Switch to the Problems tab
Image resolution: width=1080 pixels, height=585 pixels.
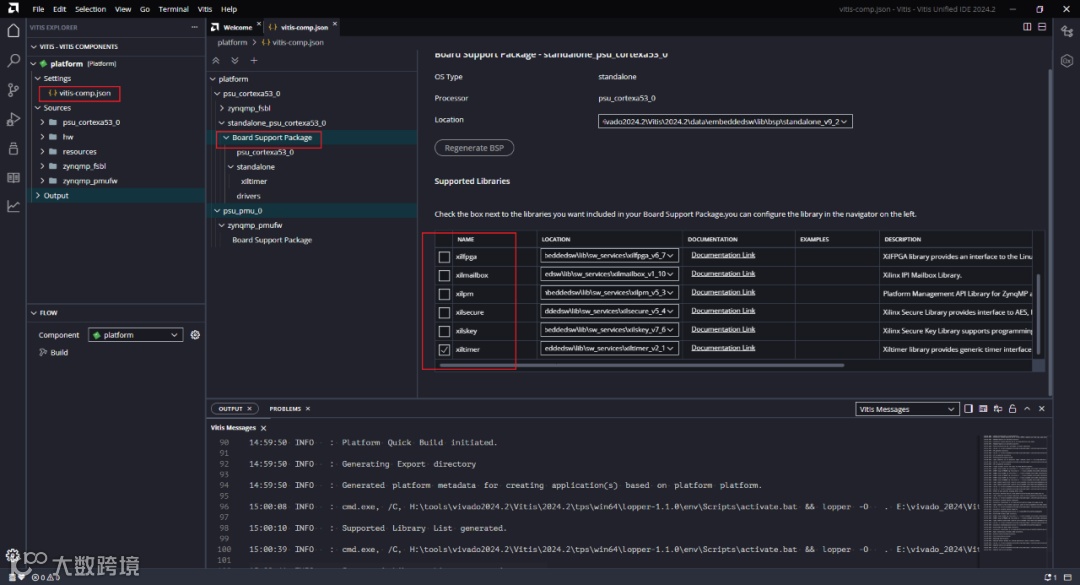(284, 409)
